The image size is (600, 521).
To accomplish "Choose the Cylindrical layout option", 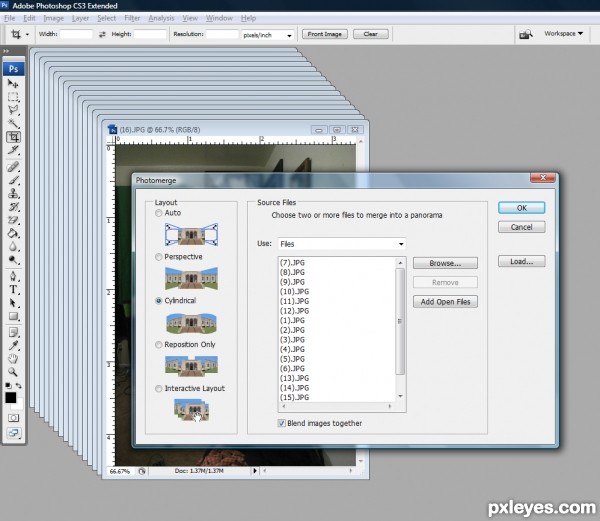I will [158, 301].
